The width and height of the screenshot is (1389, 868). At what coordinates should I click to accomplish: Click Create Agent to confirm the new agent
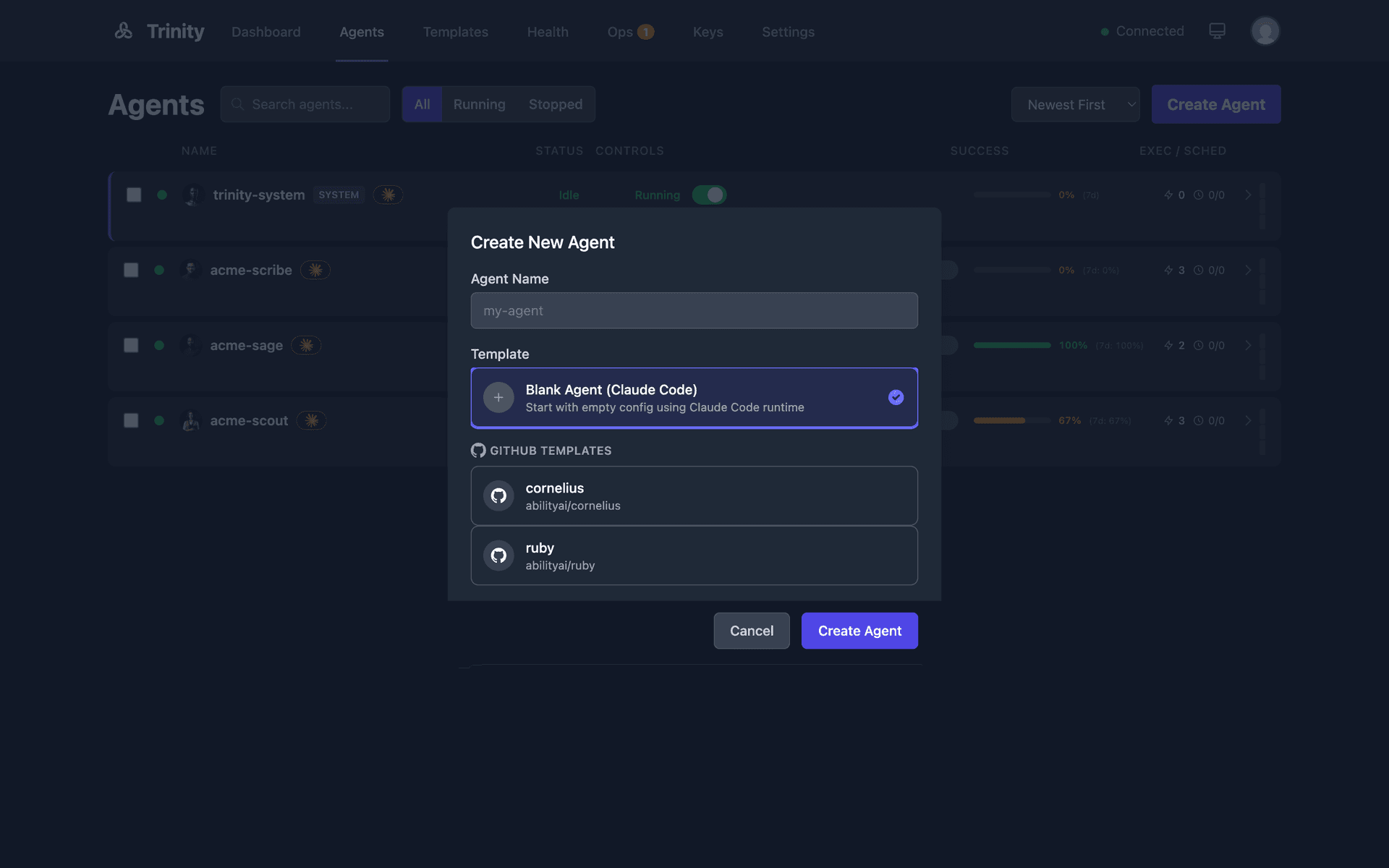pyautogui.click(x=859, y=630)
